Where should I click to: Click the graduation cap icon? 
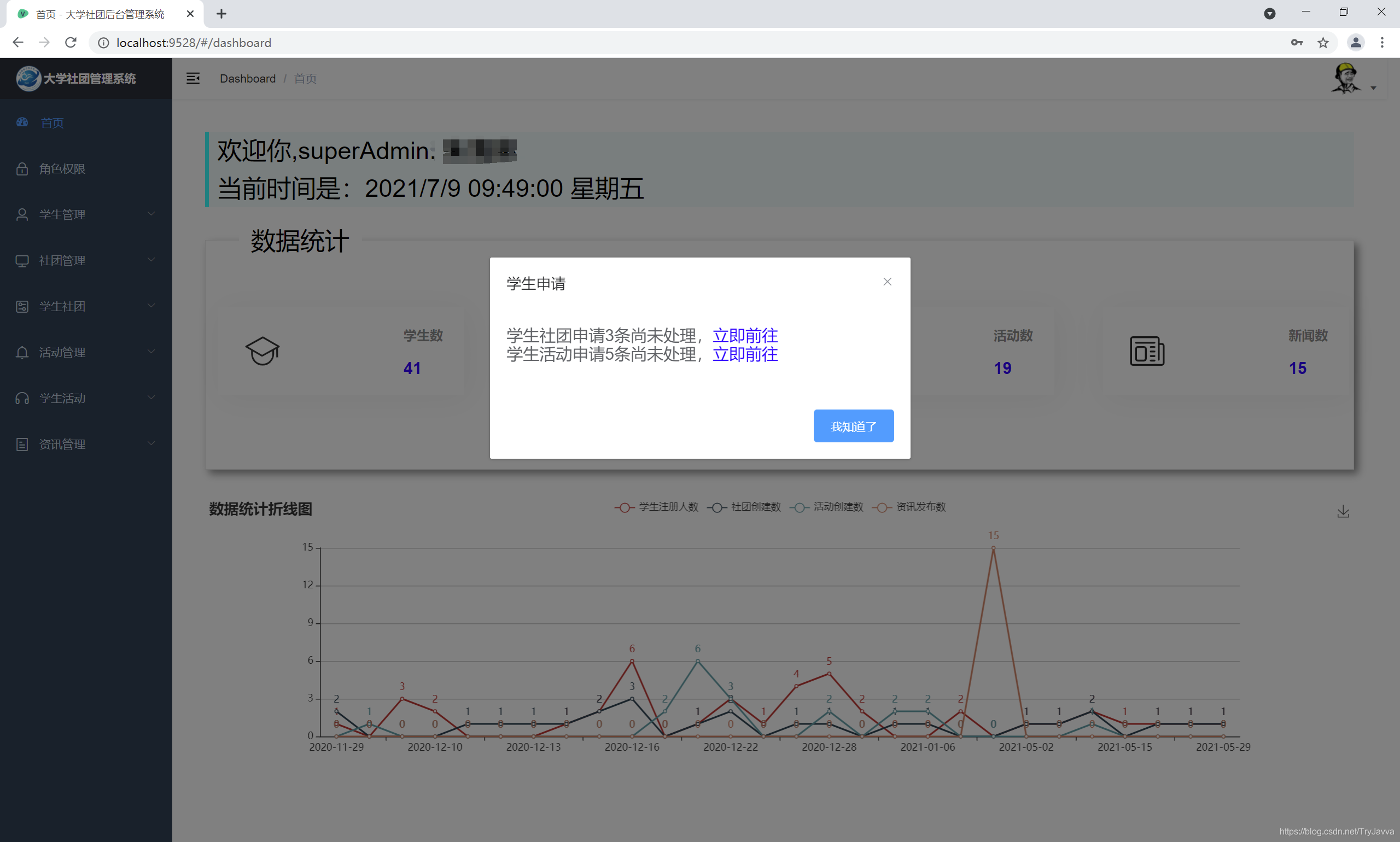[x=262, y=351]
